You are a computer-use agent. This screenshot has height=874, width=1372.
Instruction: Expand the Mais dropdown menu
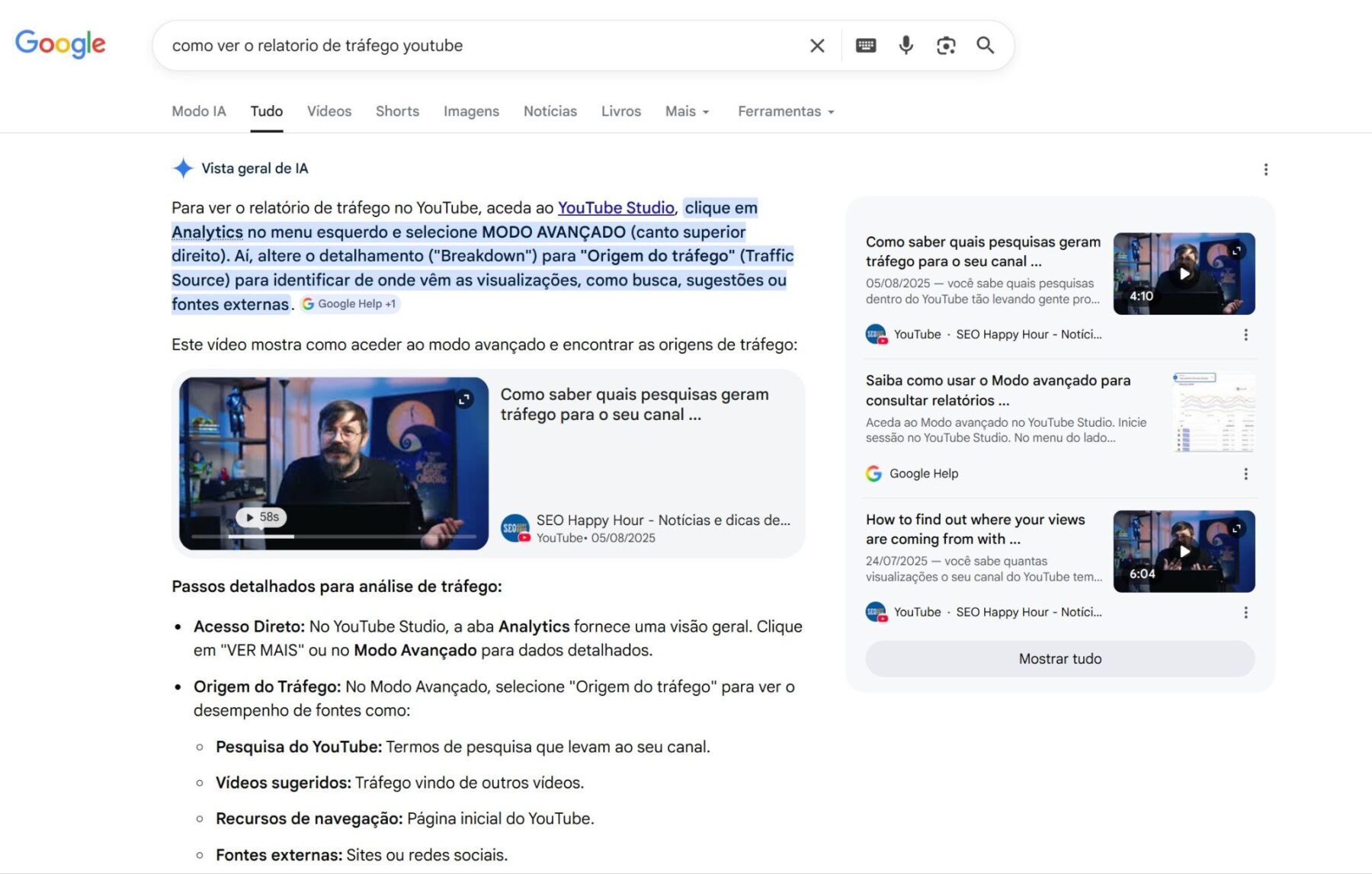pyautogui.click(x=687, y=111)
